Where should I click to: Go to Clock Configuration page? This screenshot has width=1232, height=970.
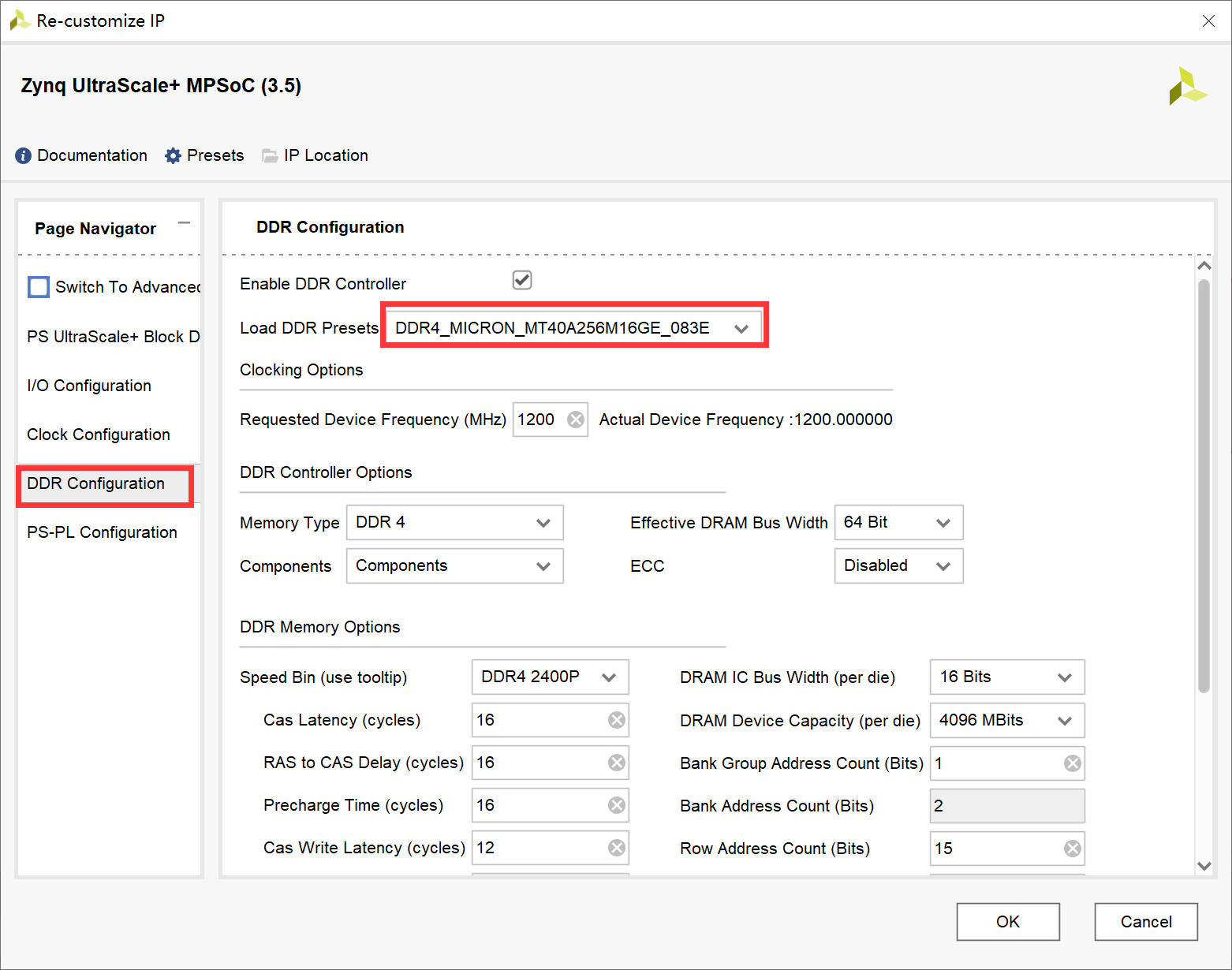tap(99, 435)
